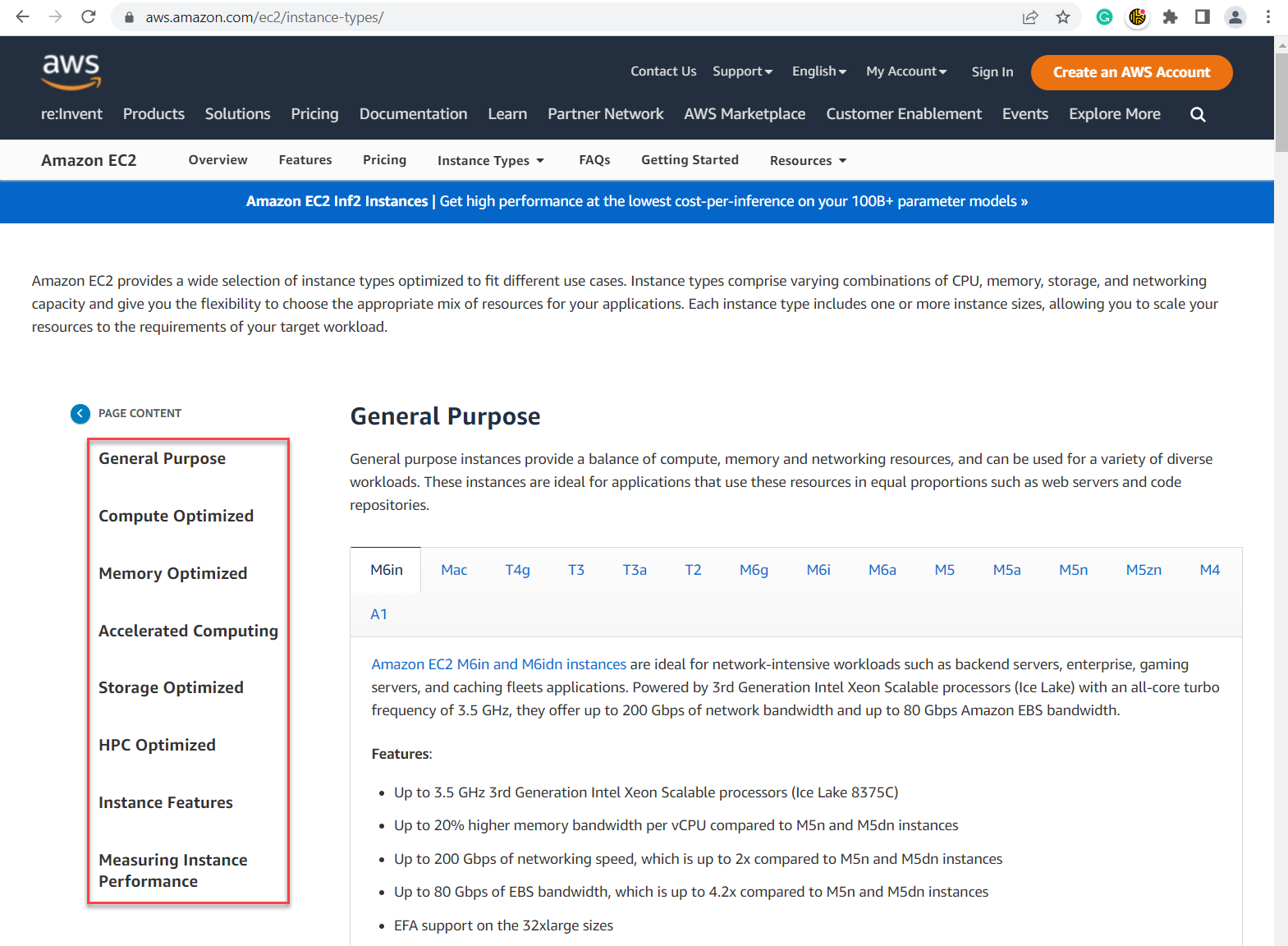This screenshot has height=946, width=1288.
Task: Open Getting Started link
Action: click(x=690, y=160)
